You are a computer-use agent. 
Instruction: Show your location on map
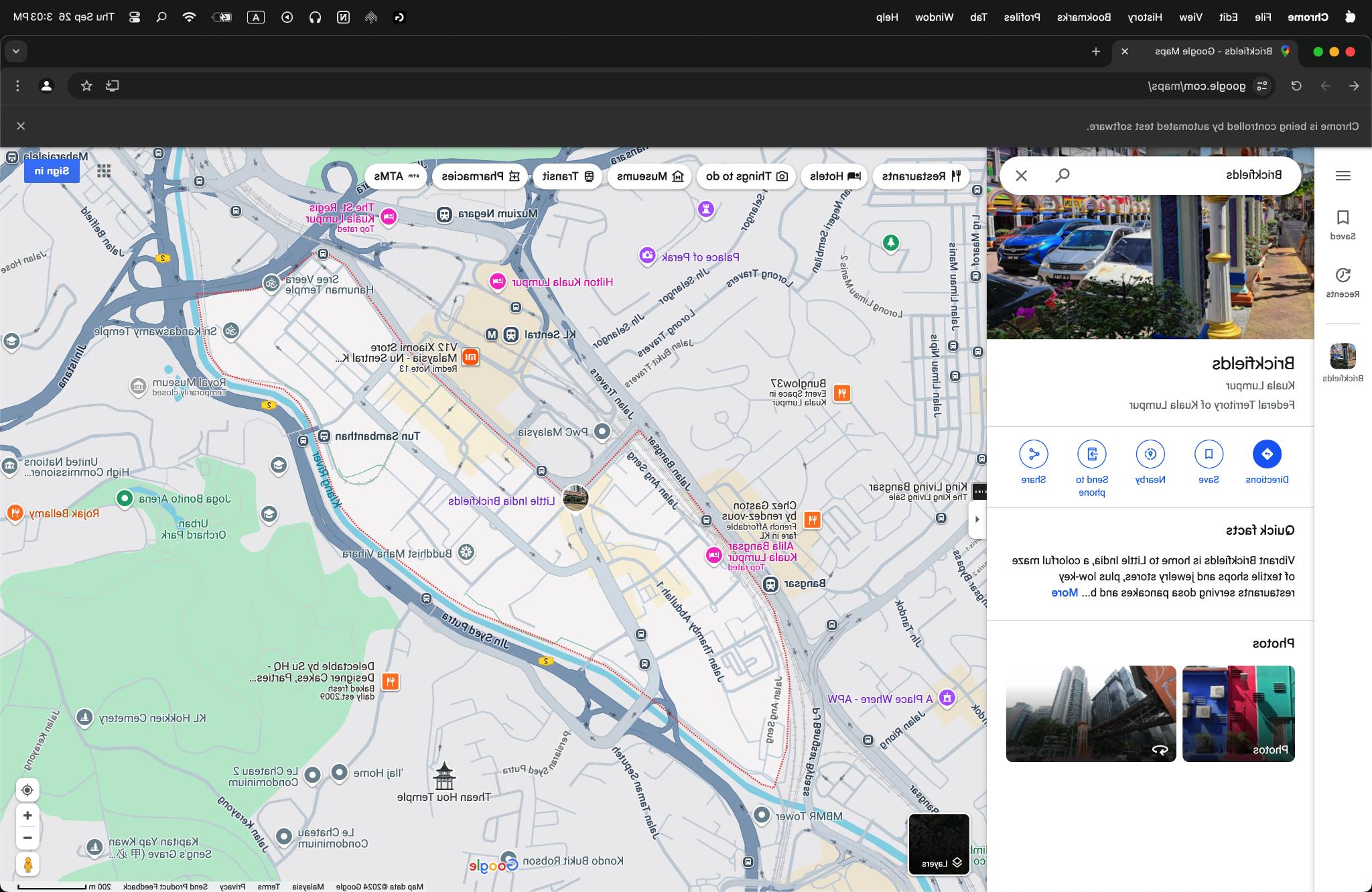click(x=27, y=790)
